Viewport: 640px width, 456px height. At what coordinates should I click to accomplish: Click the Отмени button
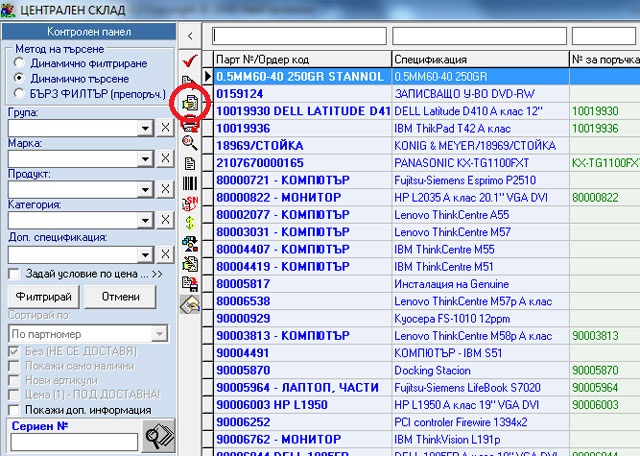120,297
